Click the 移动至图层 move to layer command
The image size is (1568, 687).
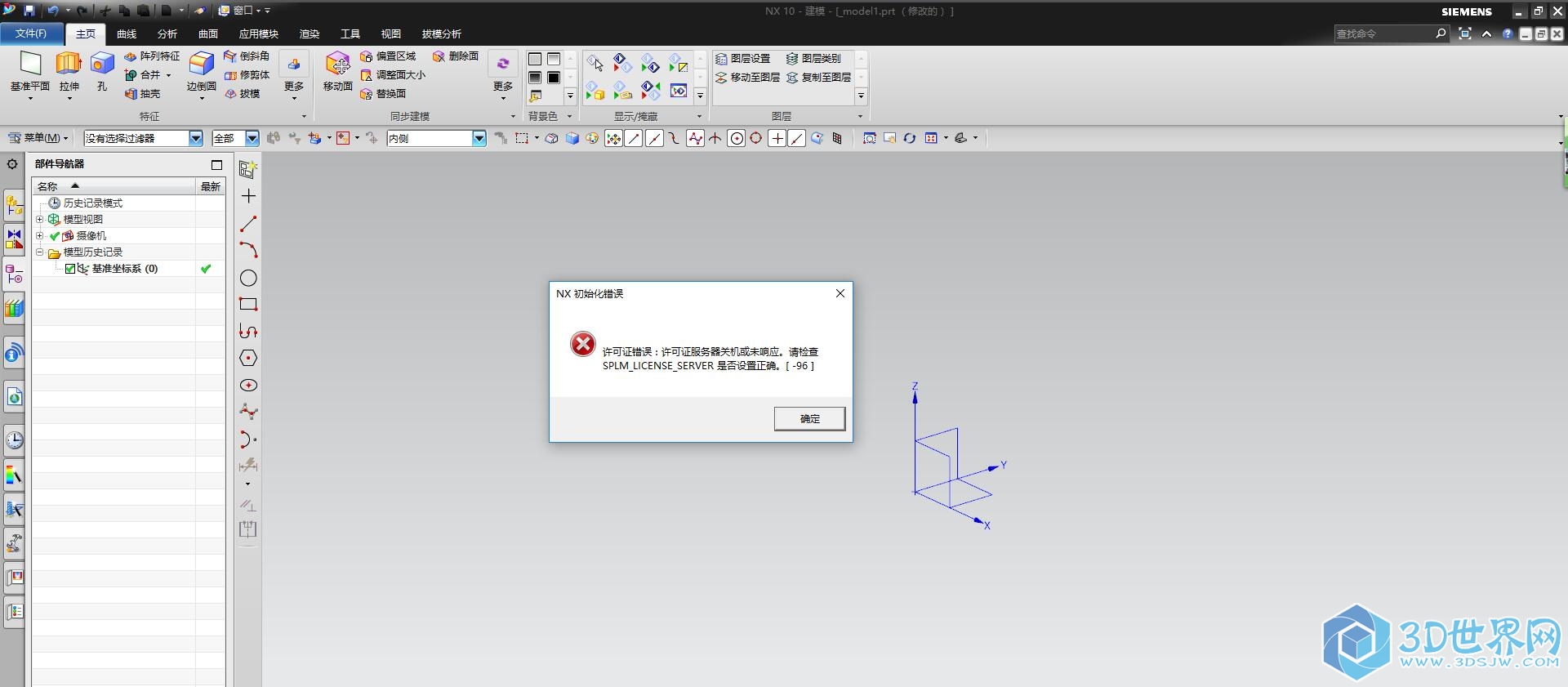coord(747,78)
